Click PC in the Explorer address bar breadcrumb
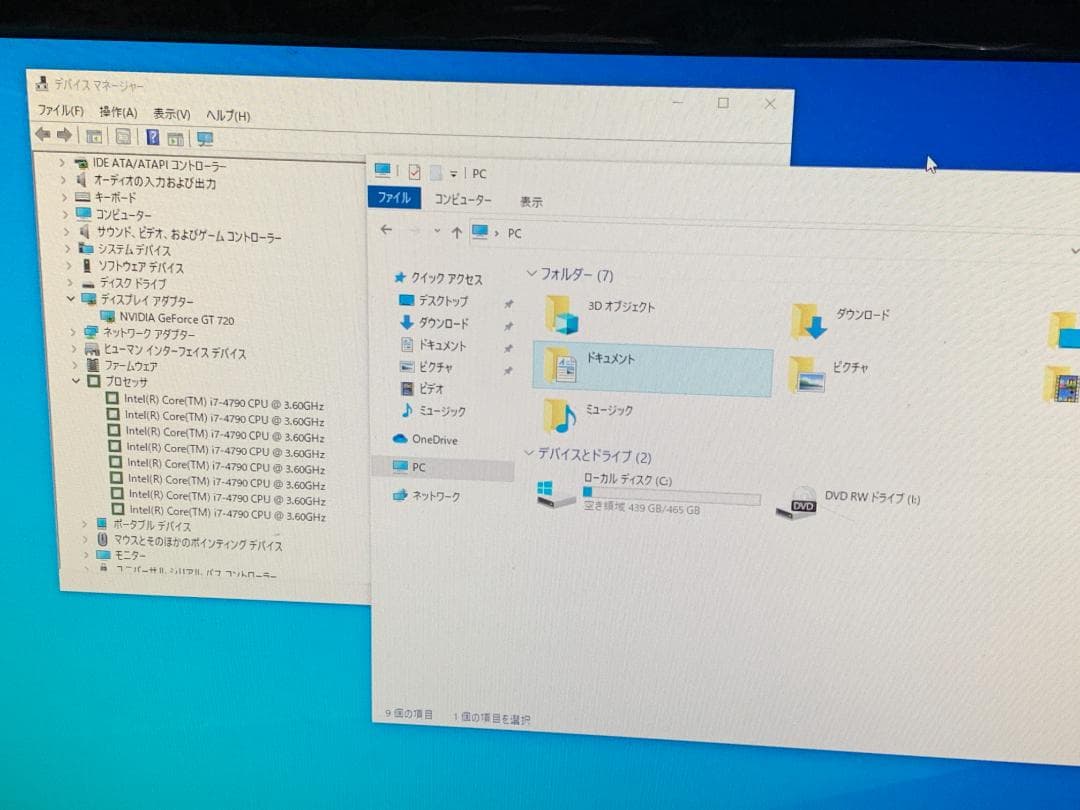 (515, 233)
